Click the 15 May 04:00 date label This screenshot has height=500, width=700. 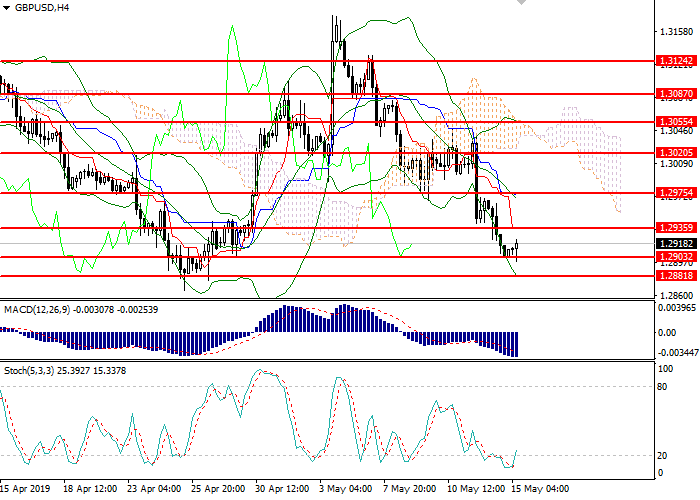[540, 490]
